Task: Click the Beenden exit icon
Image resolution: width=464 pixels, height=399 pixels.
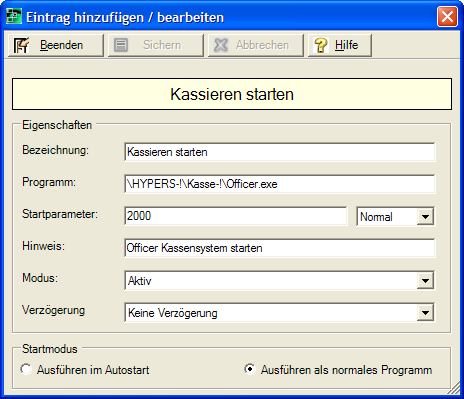Action: point(22,45)
